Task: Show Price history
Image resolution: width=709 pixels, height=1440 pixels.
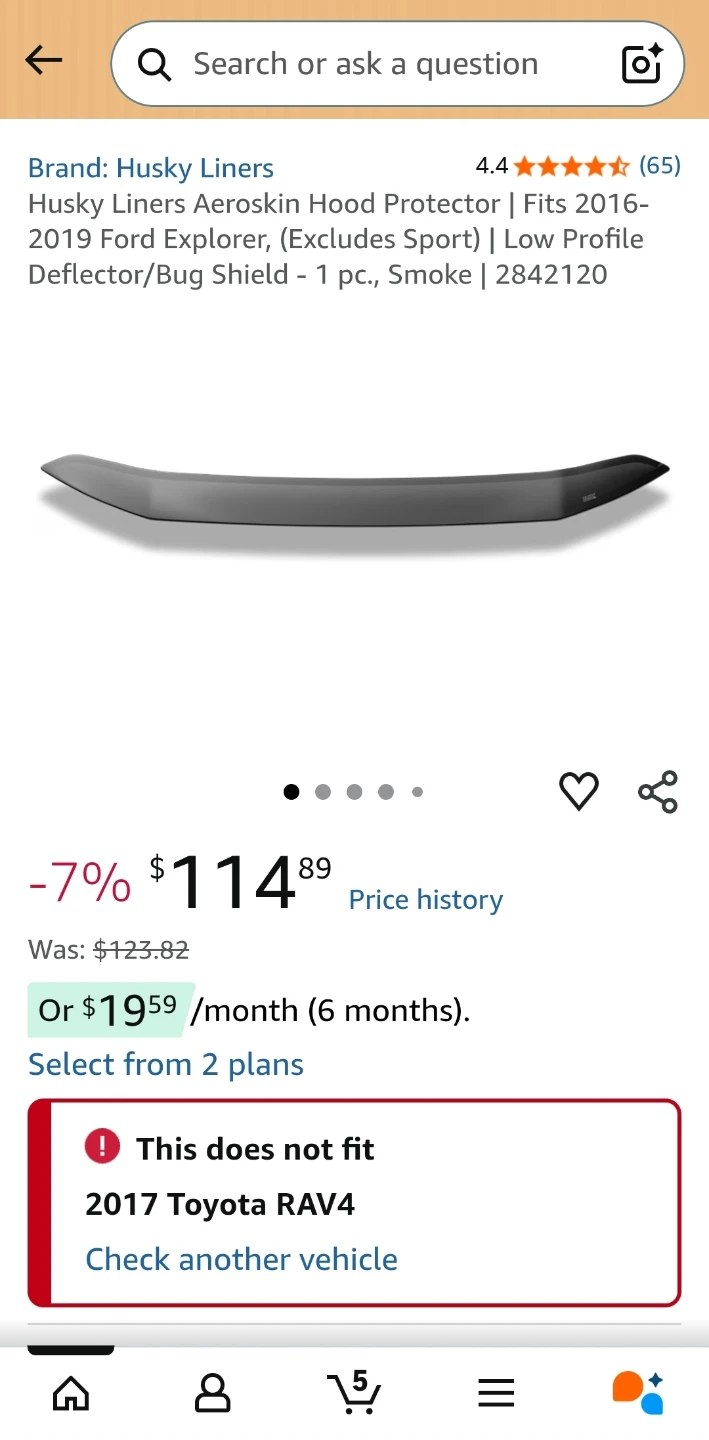Action: coord(426,900)
